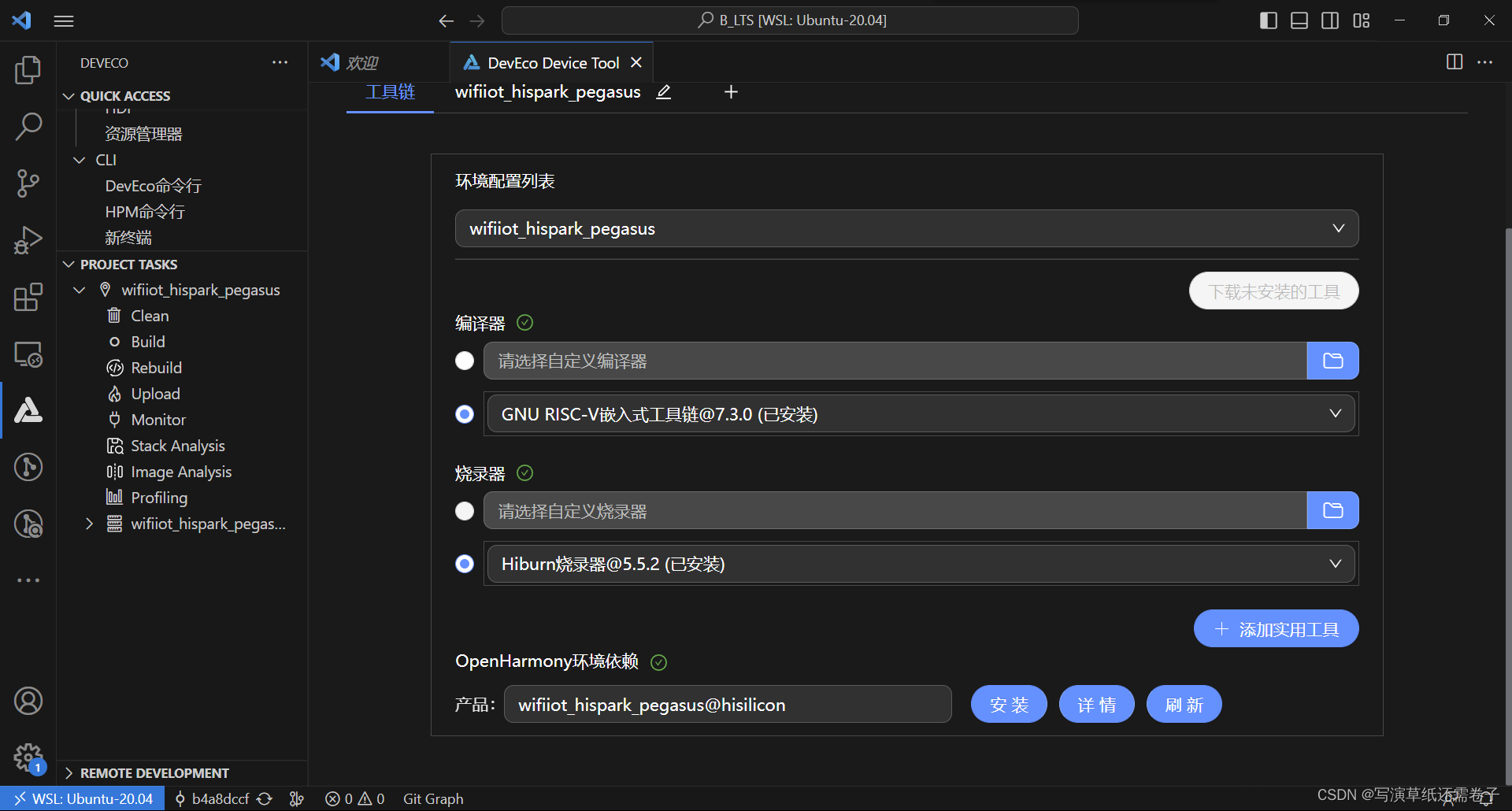Viewport: 1512px width, 811px height.
Task: Toggle primary side bar layout icon
Action: tap(1269, 20)
